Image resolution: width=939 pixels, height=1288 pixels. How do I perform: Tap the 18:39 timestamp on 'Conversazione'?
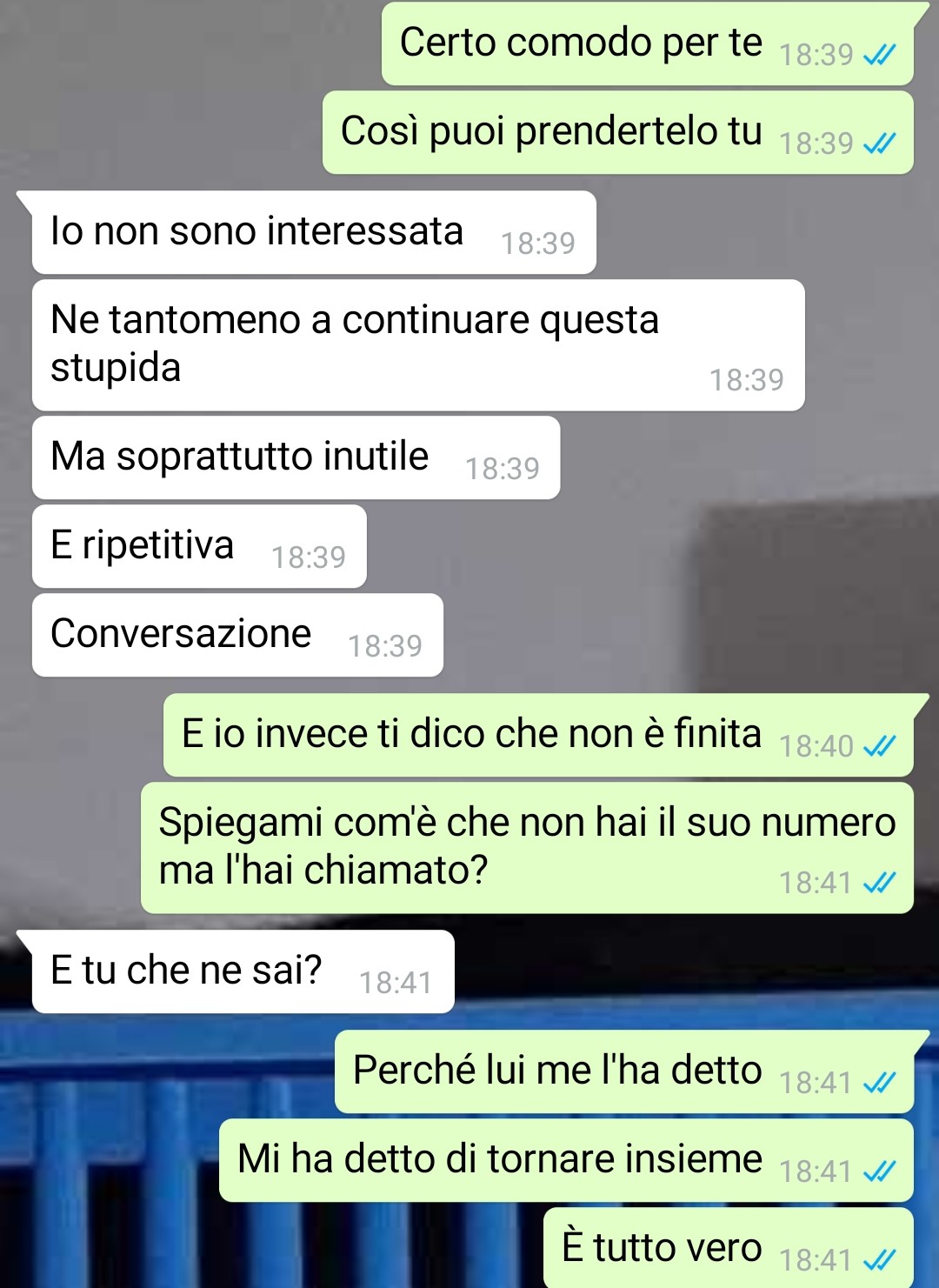[385, 646]
